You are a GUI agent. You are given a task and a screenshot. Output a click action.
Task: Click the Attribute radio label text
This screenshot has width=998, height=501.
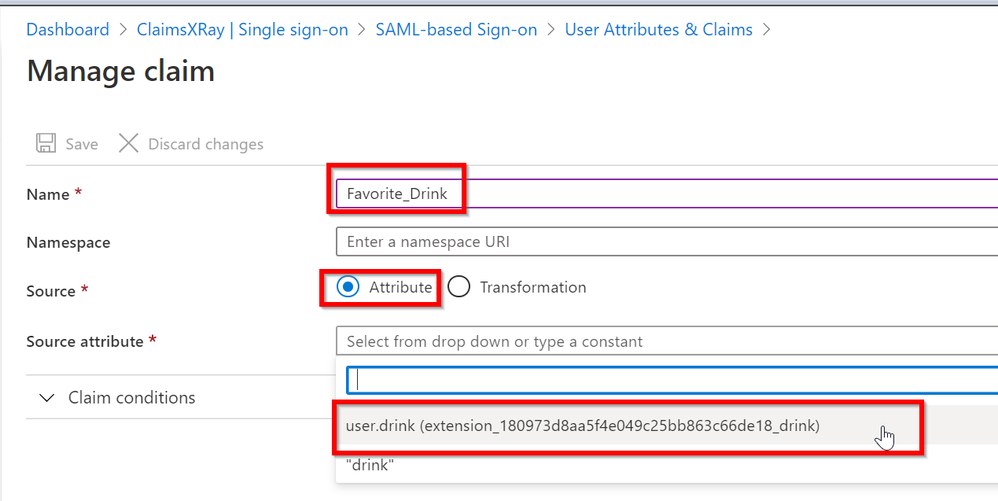[x=400, y=287]
